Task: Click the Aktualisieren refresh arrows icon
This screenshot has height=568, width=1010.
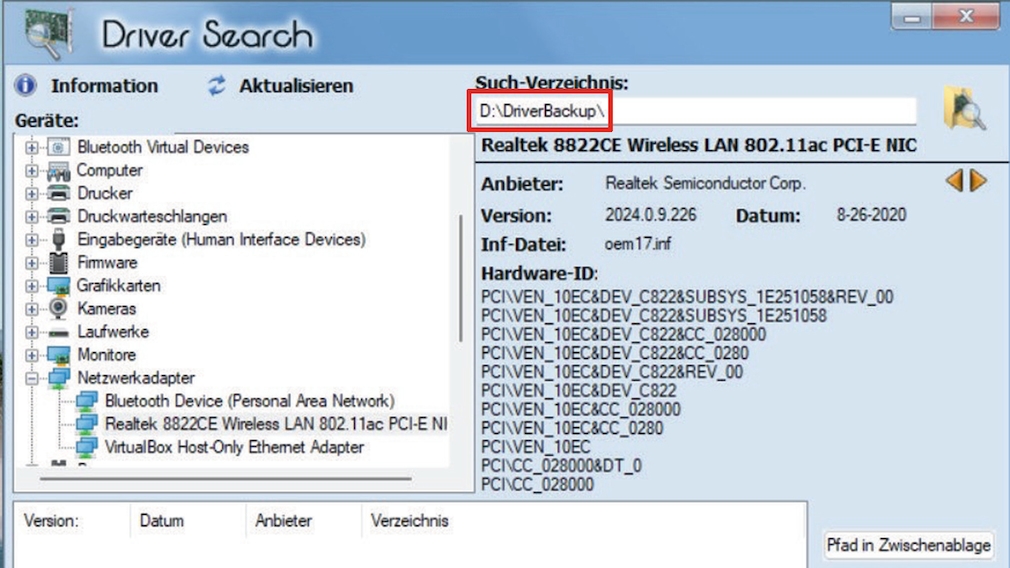Action: pos(217,86)
